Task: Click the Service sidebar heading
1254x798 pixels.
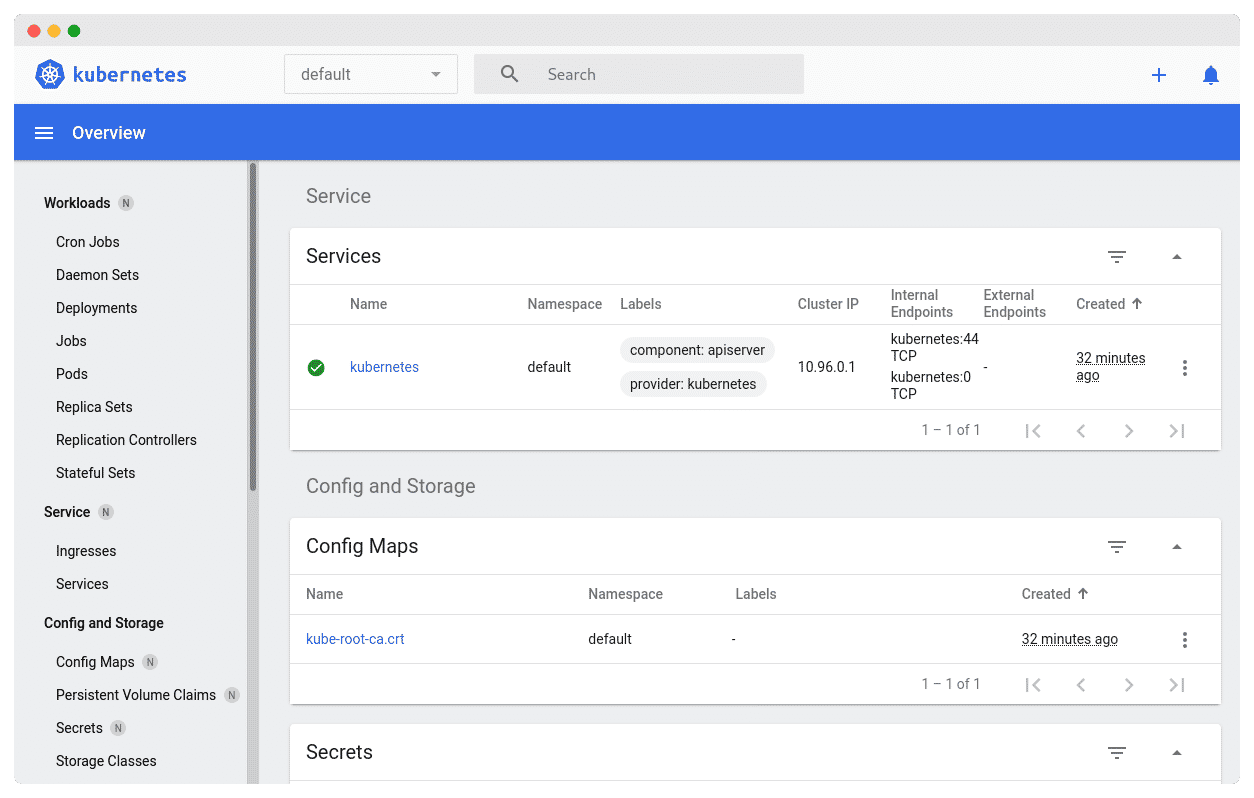Action: (x=67, y=512)
